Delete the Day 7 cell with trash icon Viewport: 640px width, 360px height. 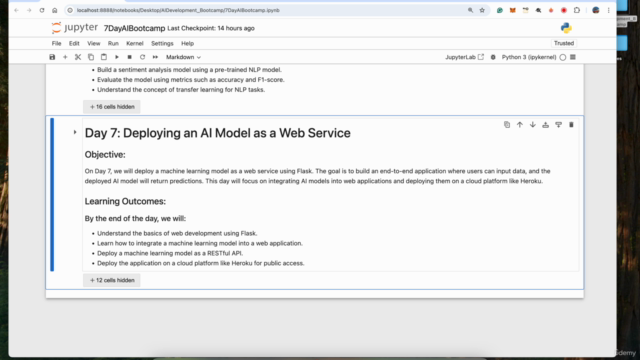(571, 124)
